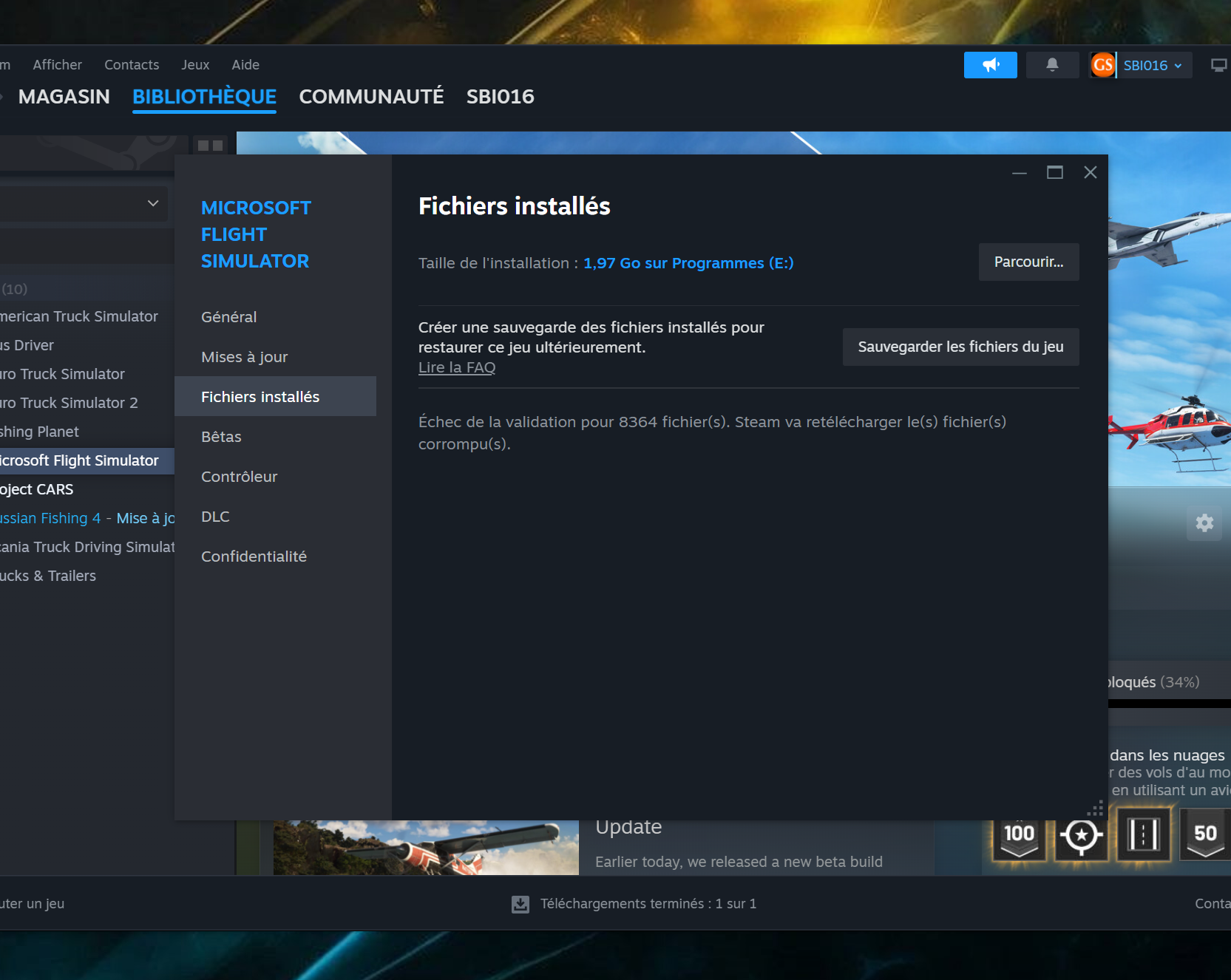Open the SBI016 profile tab
Image resolution: width=1231 pixels, height=980 pixels.
[500, 97]
